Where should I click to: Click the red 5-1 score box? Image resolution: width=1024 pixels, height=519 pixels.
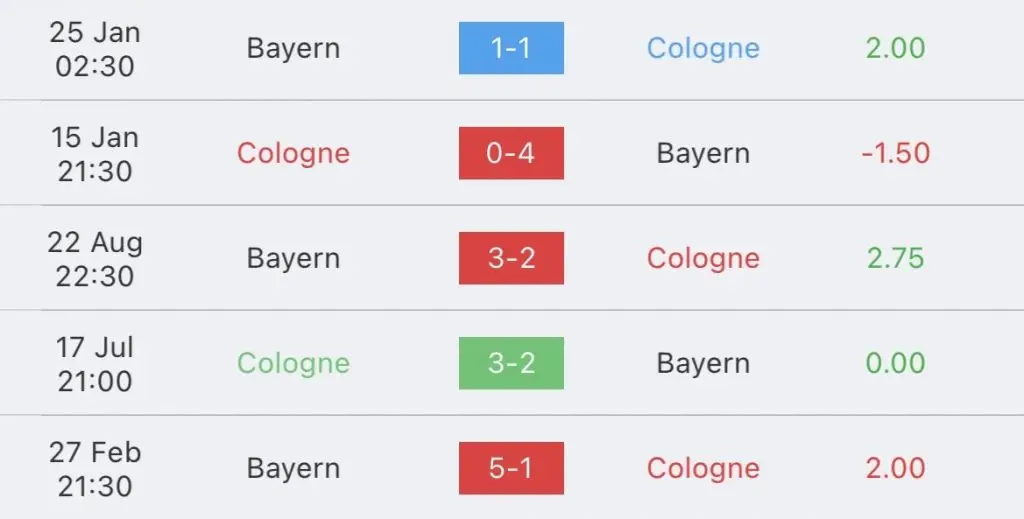click(511, 469)
